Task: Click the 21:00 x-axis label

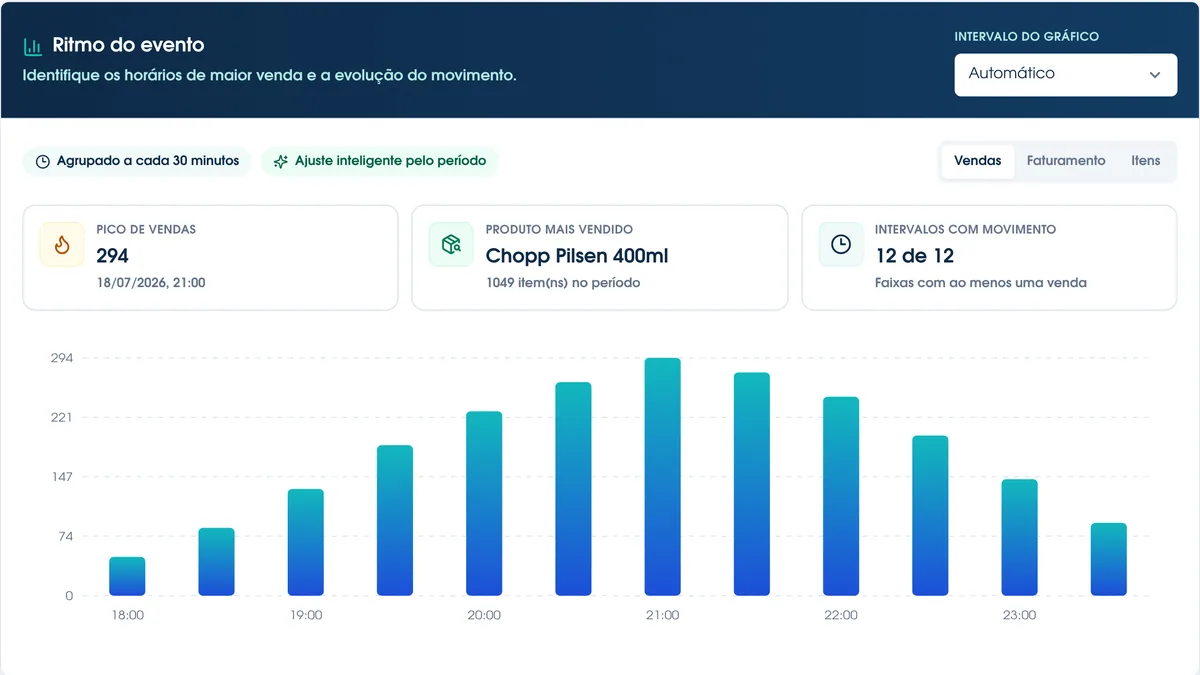Action: 663,615
